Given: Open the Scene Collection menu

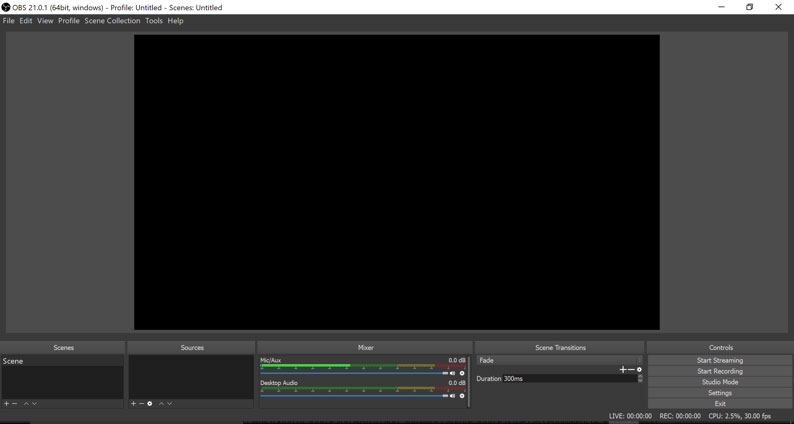Looking at the screenshot, I should pyautogui.click(x=112, y=21).
